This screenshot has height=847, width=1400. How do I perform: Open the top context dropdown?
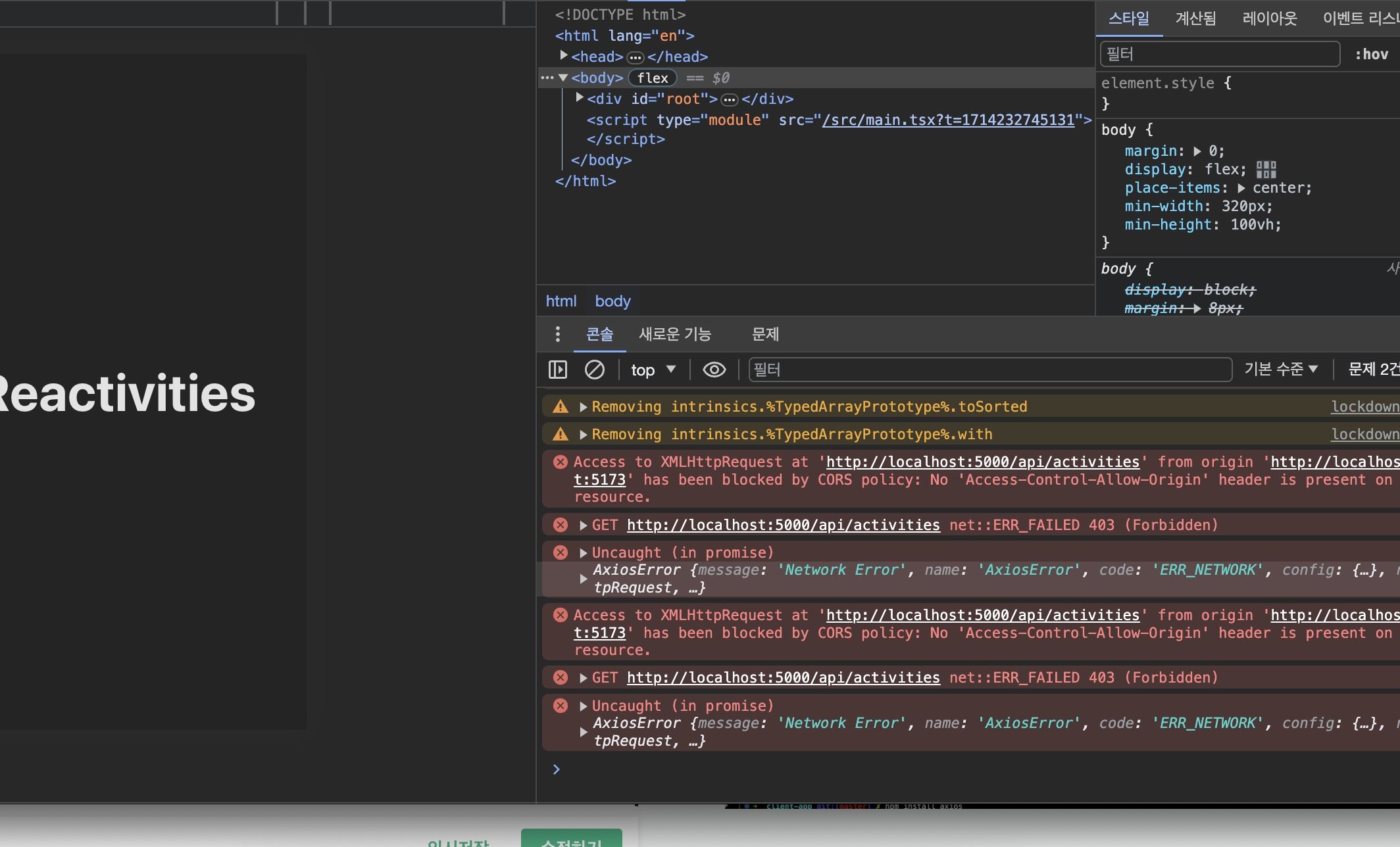point(653,370)
